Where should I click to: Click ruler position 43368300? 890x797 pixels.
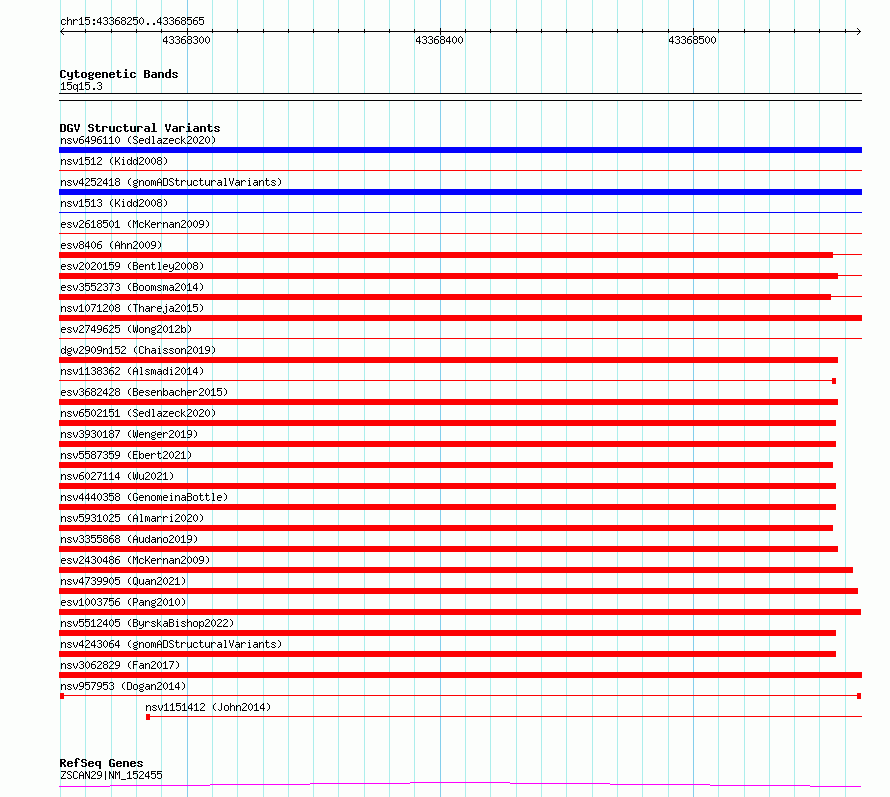tap(187, 40)
